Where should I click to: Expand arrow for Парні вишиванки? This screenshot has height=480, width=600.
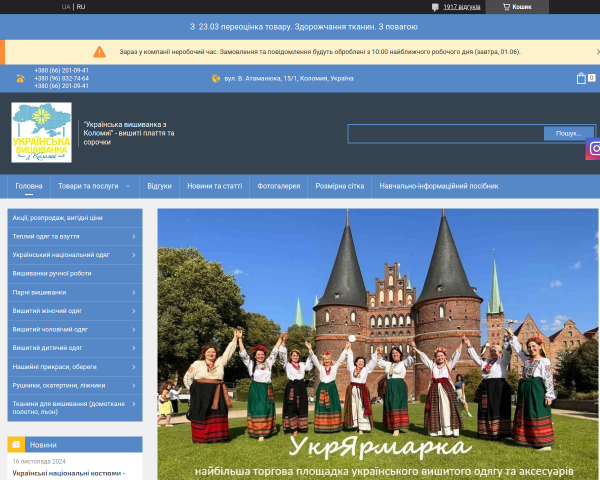(x=134, y=292)
